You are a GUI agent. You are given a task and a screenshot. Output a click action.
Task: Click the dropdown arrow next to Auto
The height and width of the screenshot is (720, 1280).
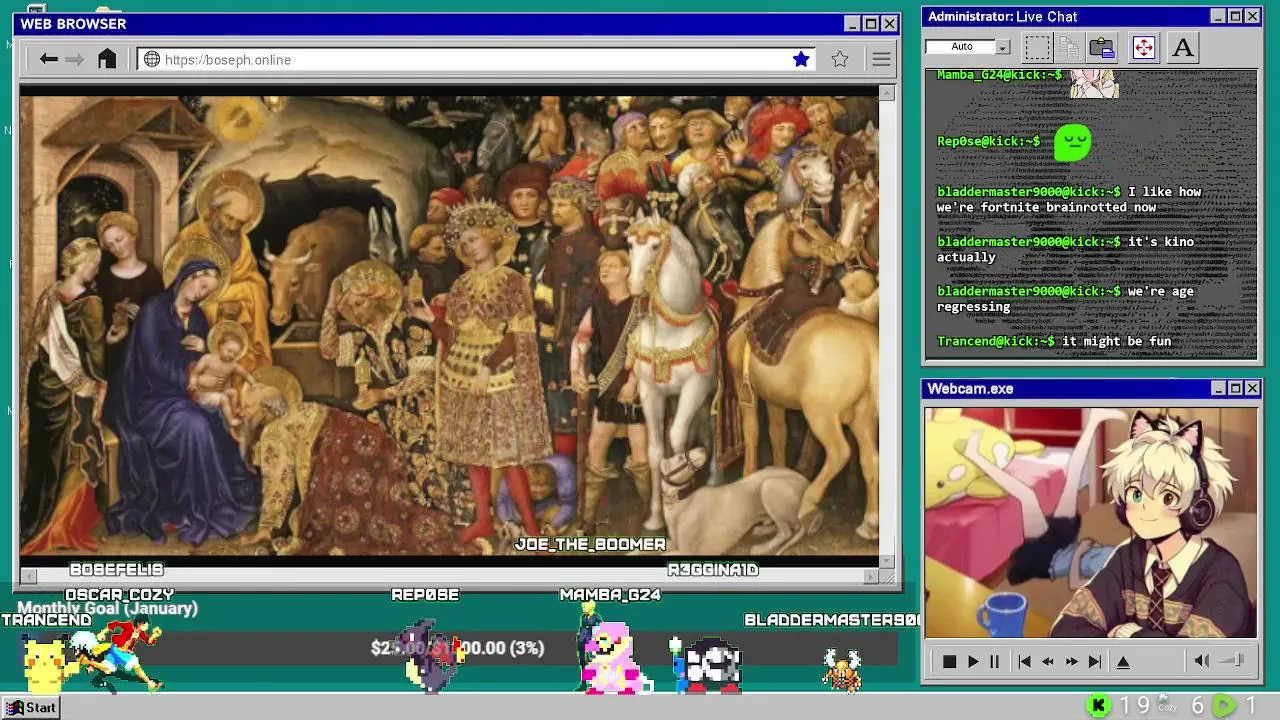coord(1003,47)
